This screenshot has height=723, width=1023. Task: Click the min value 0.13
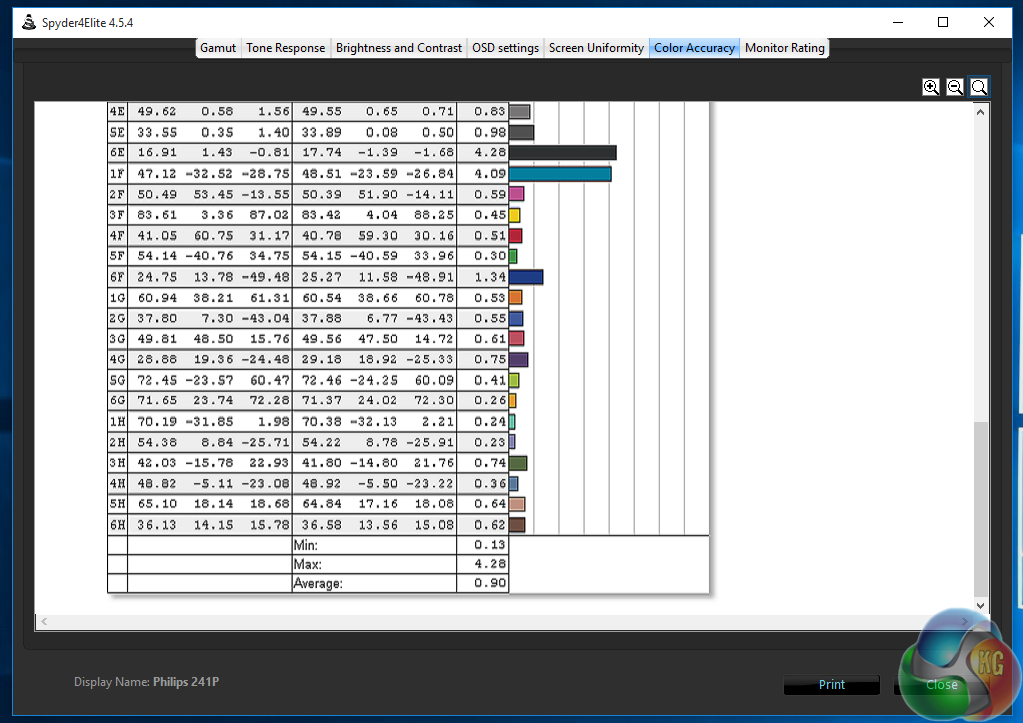[x=490, y=545]
